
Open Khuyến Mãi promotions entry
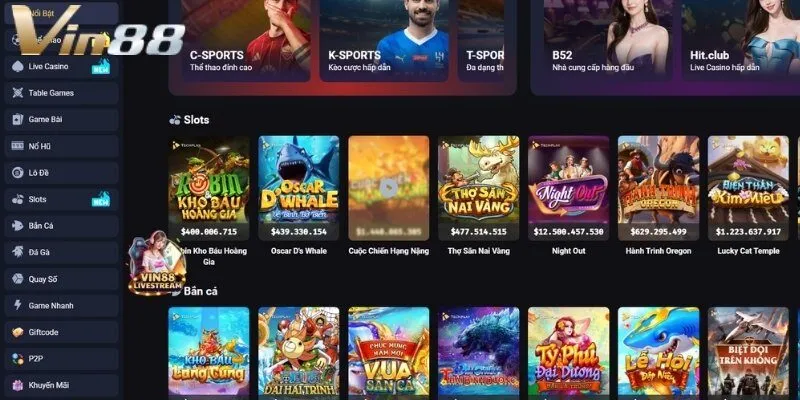pyautogui.click(x=61, y=385)
